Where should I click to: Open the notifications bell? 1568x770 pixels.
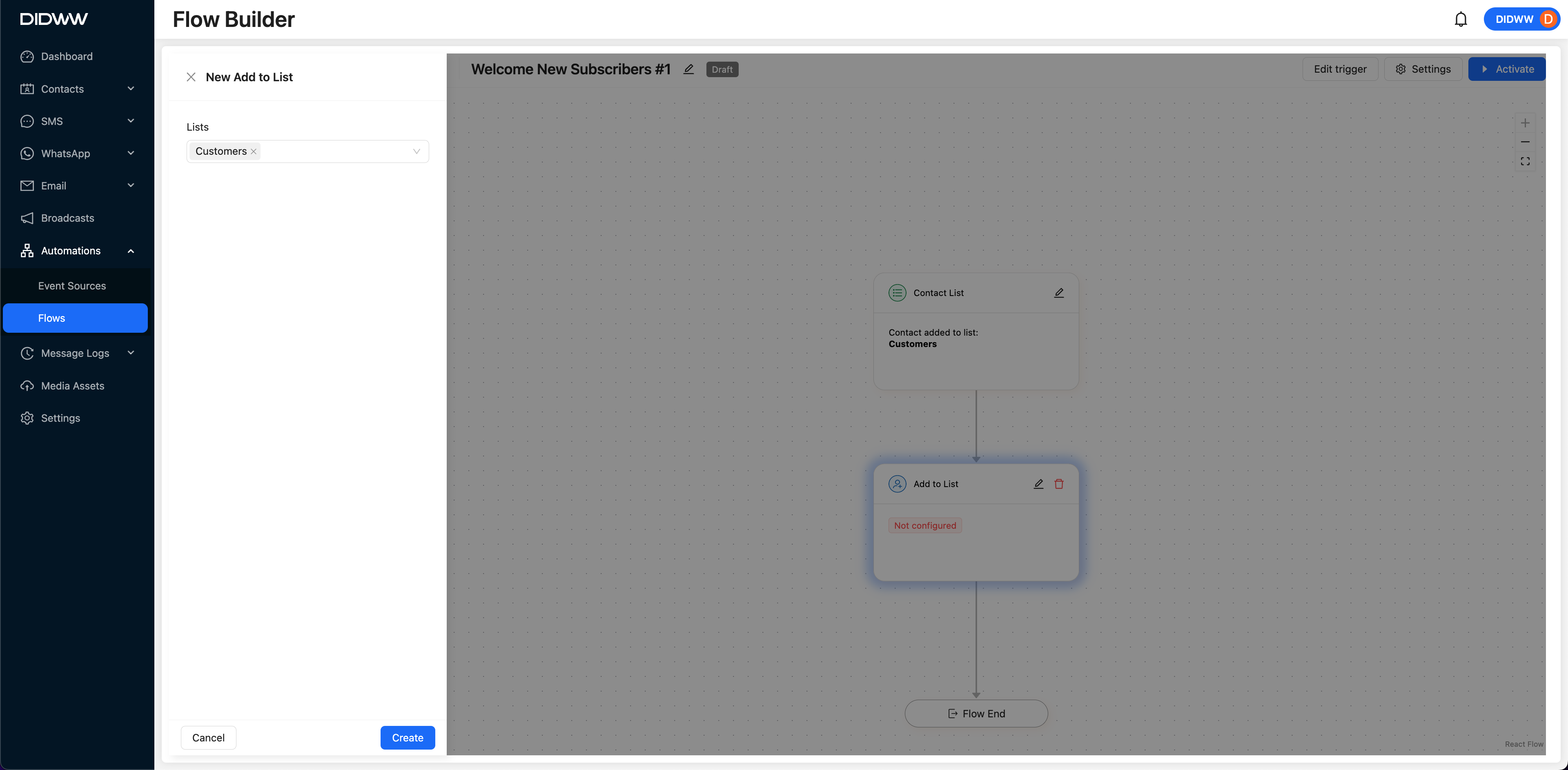[1460, 20]
